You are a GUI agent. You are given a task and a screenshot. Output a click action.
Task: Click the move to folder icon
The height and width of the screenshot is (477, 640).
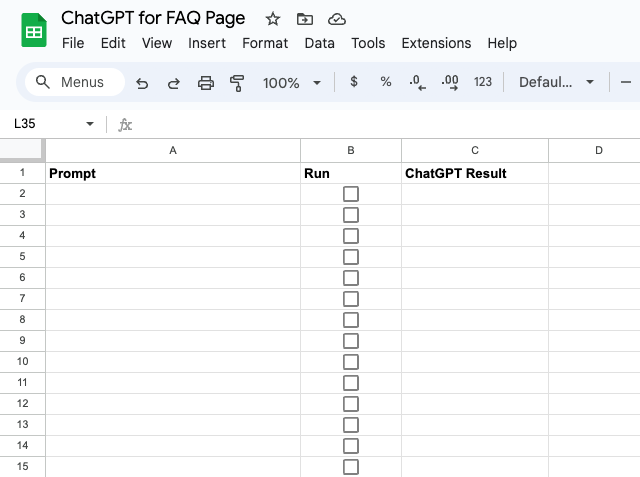(x=304, y=19)
